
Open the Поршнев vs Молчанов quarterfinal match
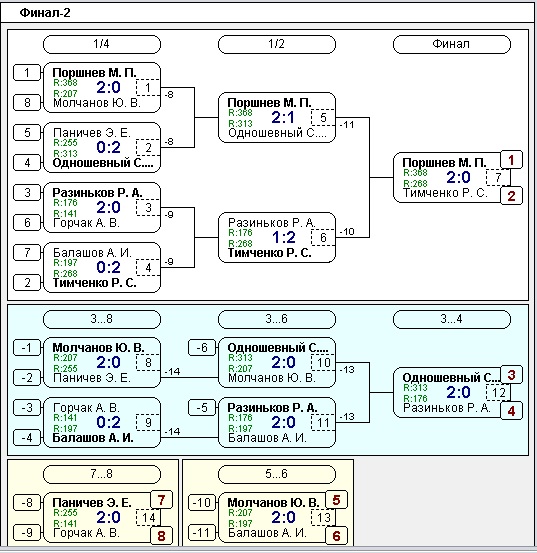point(102,87)
